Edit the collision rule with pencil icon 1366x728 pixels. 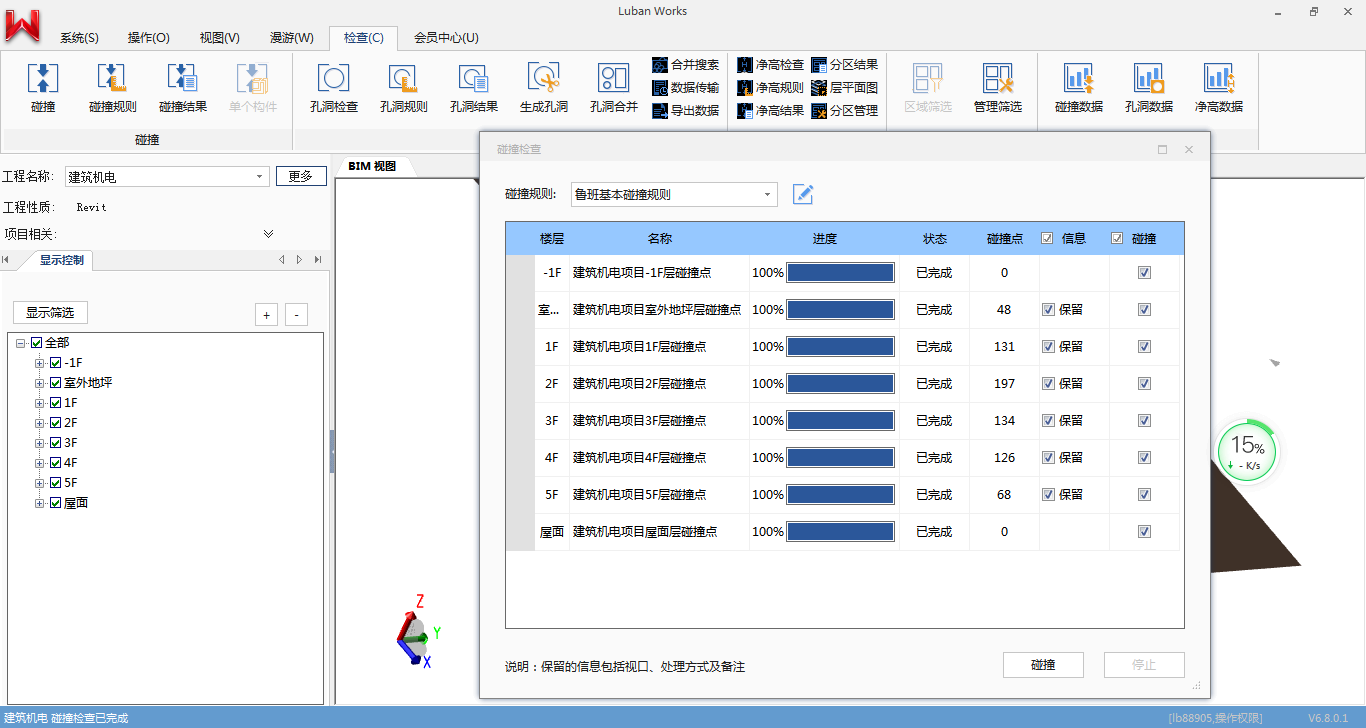tap(803, 194)
